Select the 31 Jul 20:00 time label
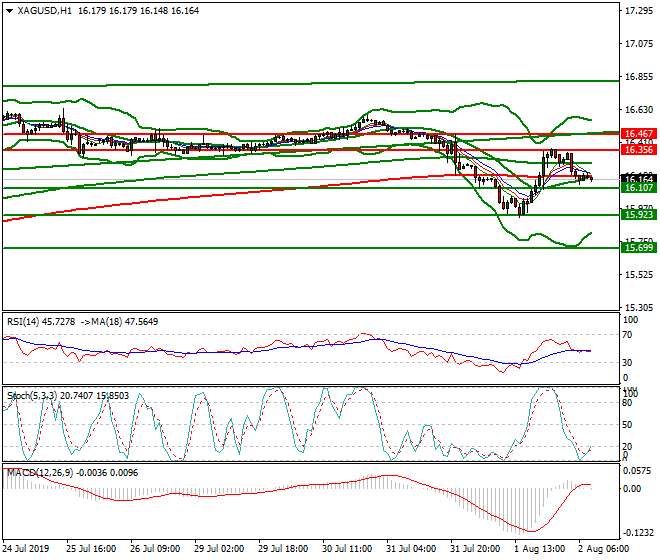The height and width of the screenshot is (560, 660). coord(475,549)
